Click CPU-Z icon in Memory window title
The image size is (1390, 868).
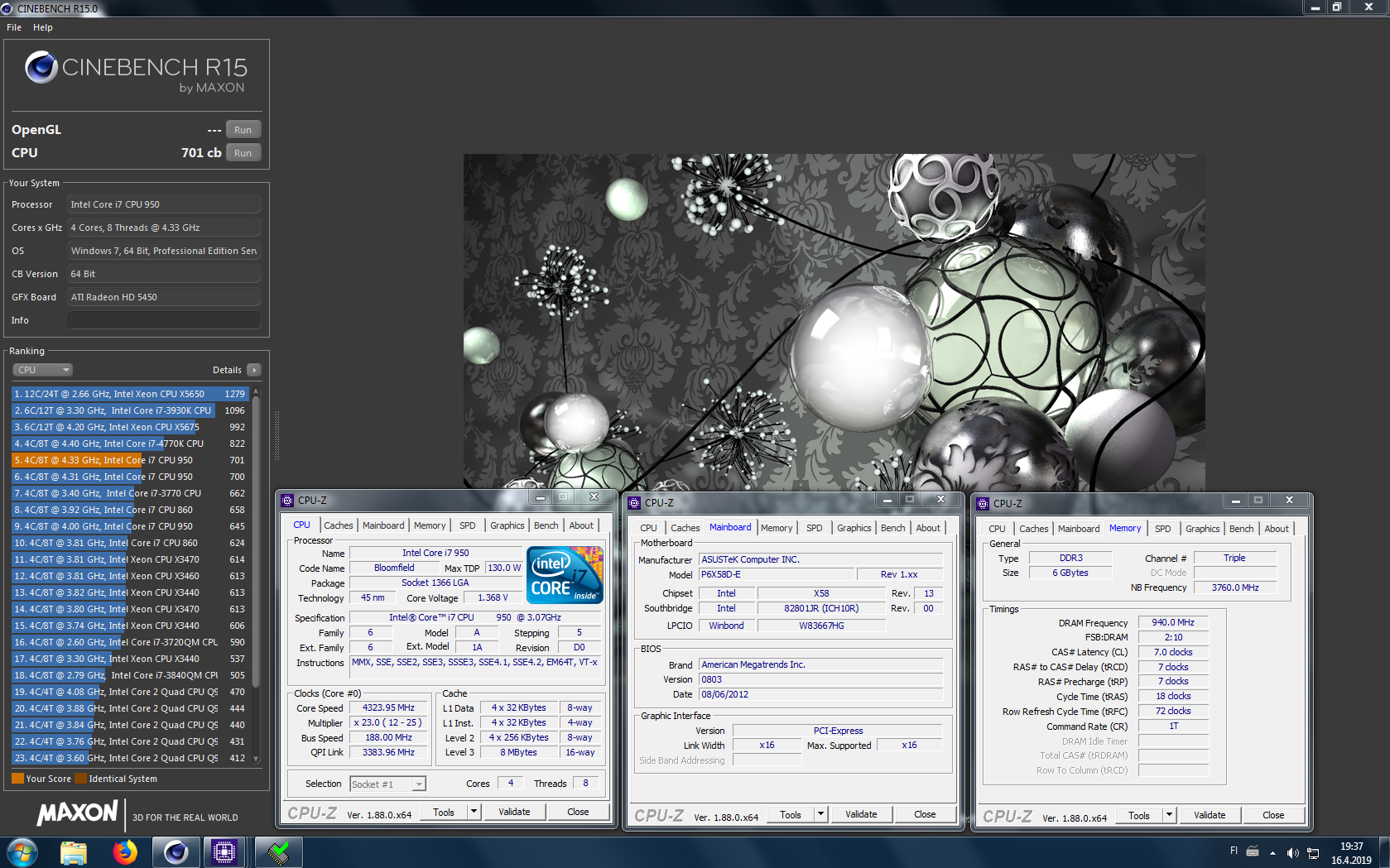[x=983, y=503]
